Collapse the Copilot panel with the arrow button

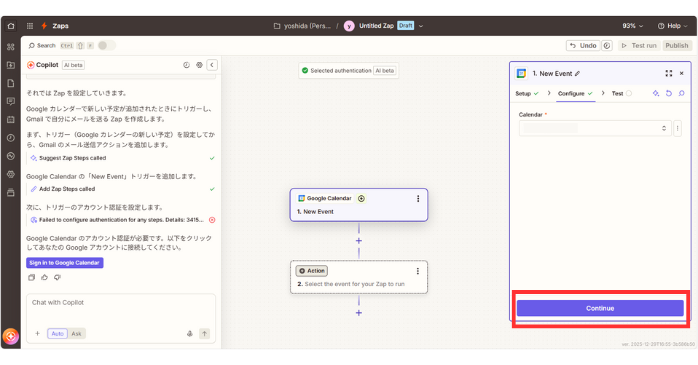click(x=212, y=65)
